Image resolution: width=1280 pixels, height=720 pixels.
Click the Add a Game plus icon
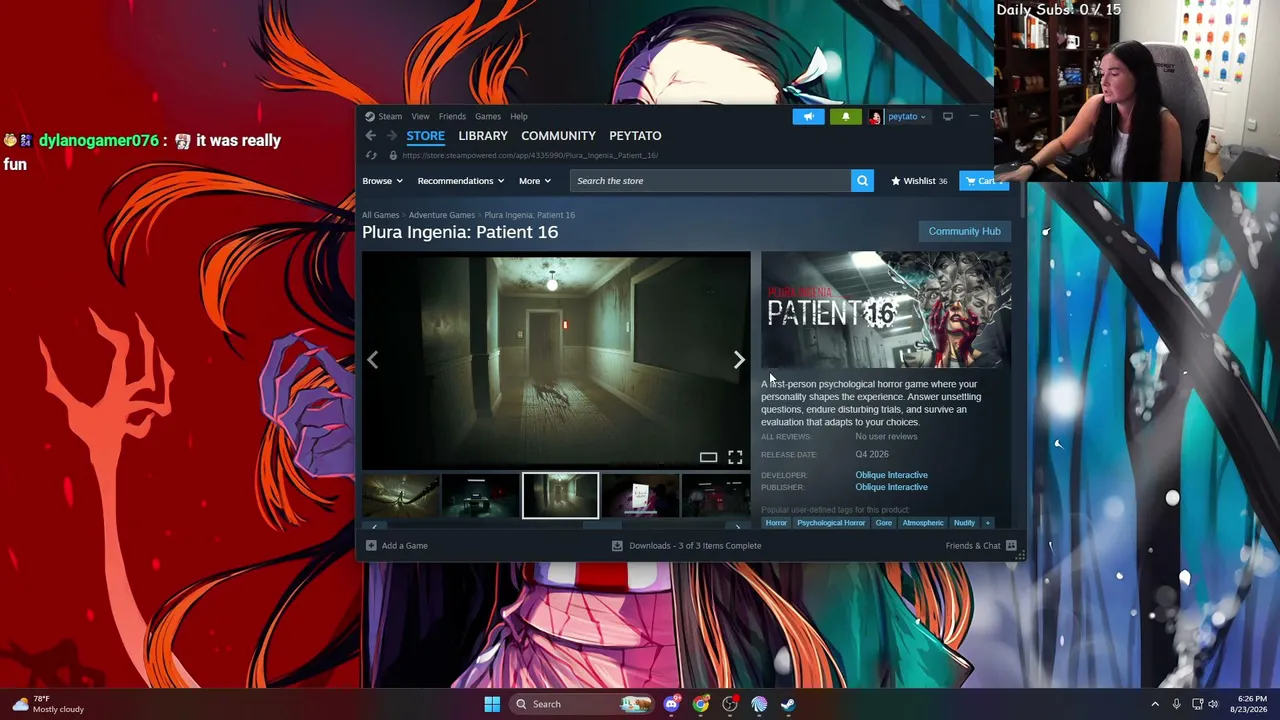pos(371,546)
